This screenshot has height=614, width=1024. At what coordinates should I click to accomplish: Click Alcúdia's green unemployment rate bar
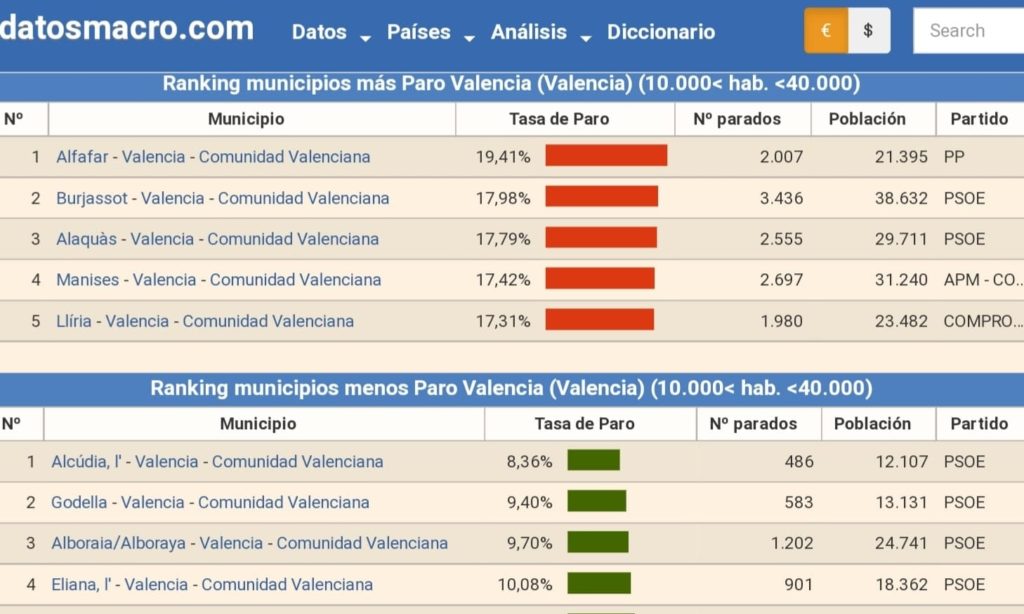(593, 461)
